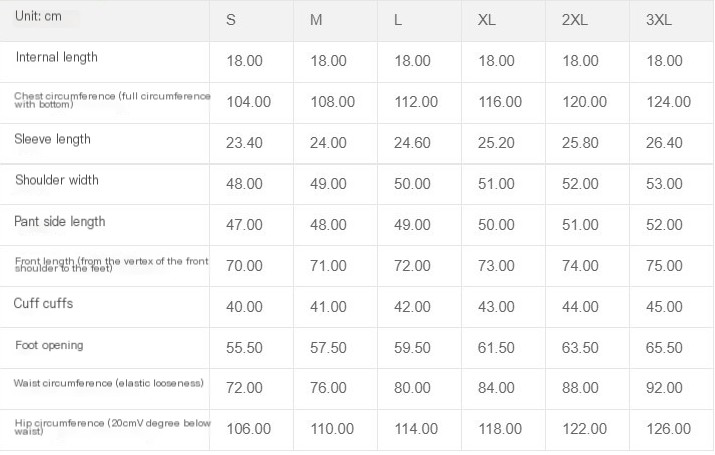This screenshot has height=455, width=715.
Task: Select the 24.60 sleeve length cell
Action: click(412, 143)
